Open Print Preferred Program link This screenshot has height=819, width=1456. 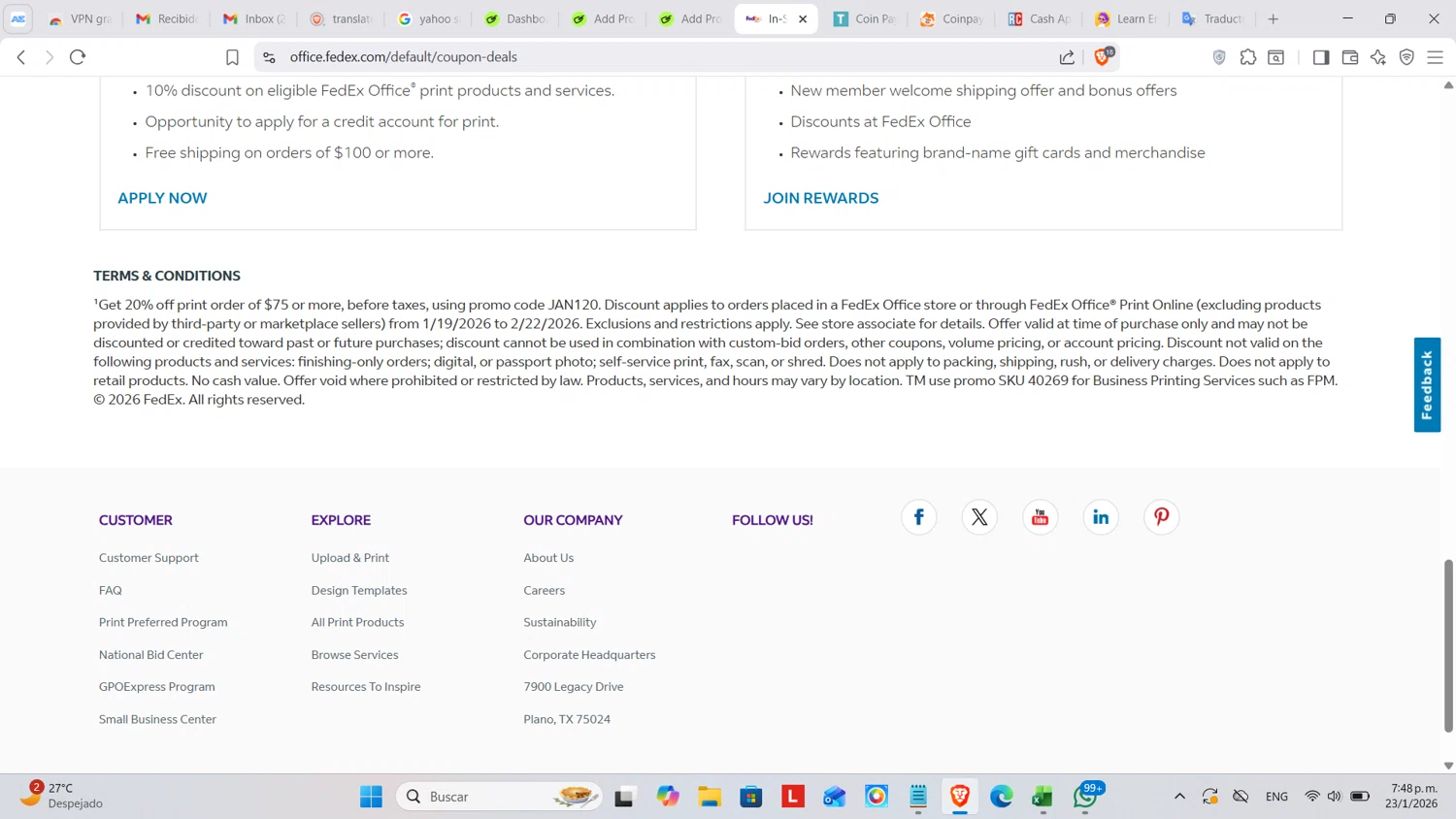click(x=163, y=622)
